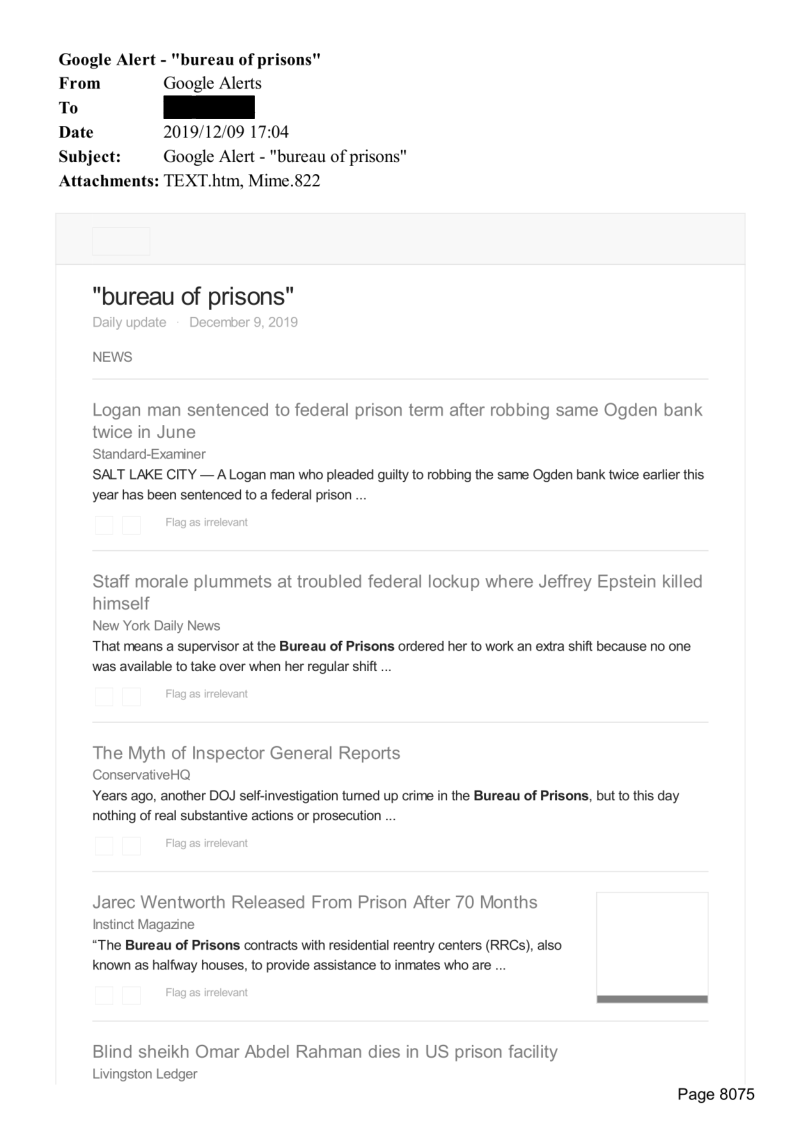The height and width of the screenshot is (1123, 794).
Task: Open the Jarec Wentworth Released From Prison headline
Action: pyautogui.click(x=314, y=903)
